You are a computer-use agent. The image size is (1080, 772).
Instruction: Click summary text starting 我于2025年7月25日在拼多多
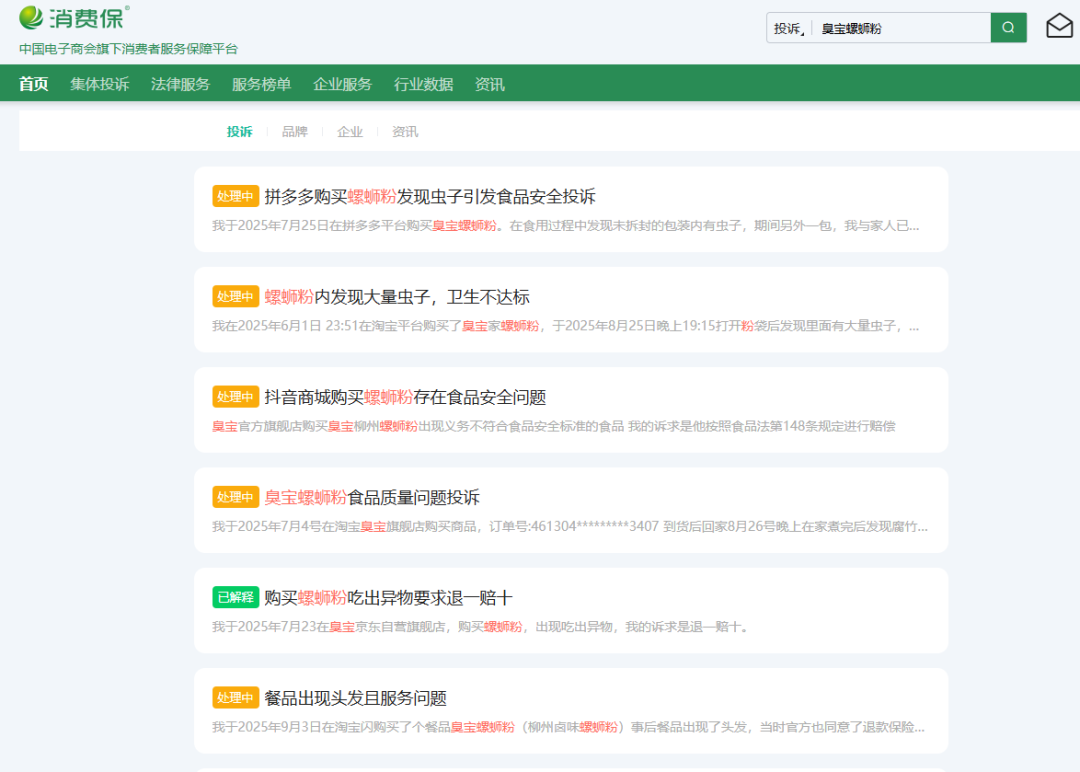tap(565, 226)
